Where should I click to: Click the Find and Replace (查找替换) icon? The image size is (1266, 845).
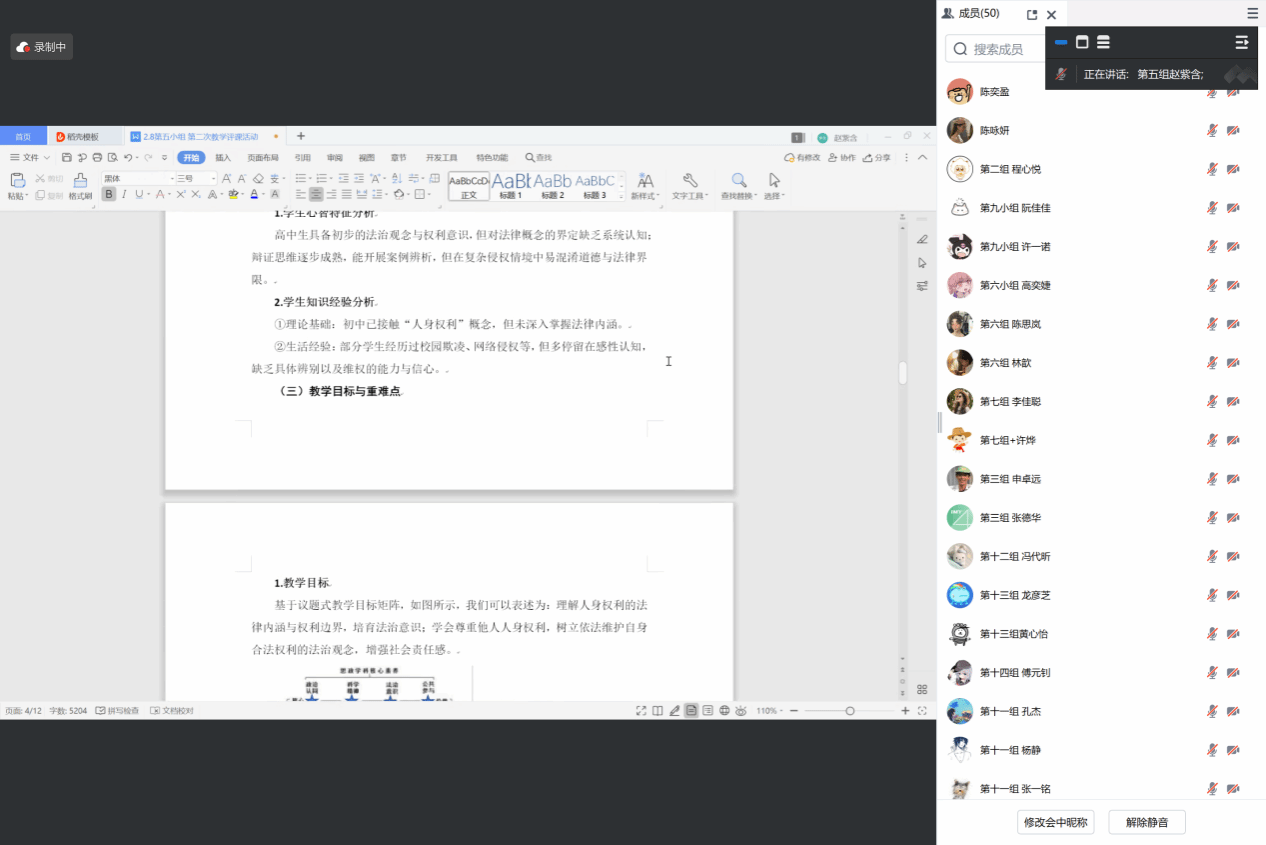pos(739,180)
